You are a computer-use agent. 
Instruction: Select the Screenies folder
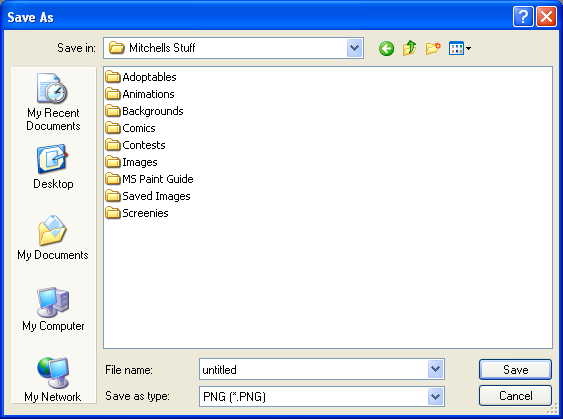tap(137, 213)
